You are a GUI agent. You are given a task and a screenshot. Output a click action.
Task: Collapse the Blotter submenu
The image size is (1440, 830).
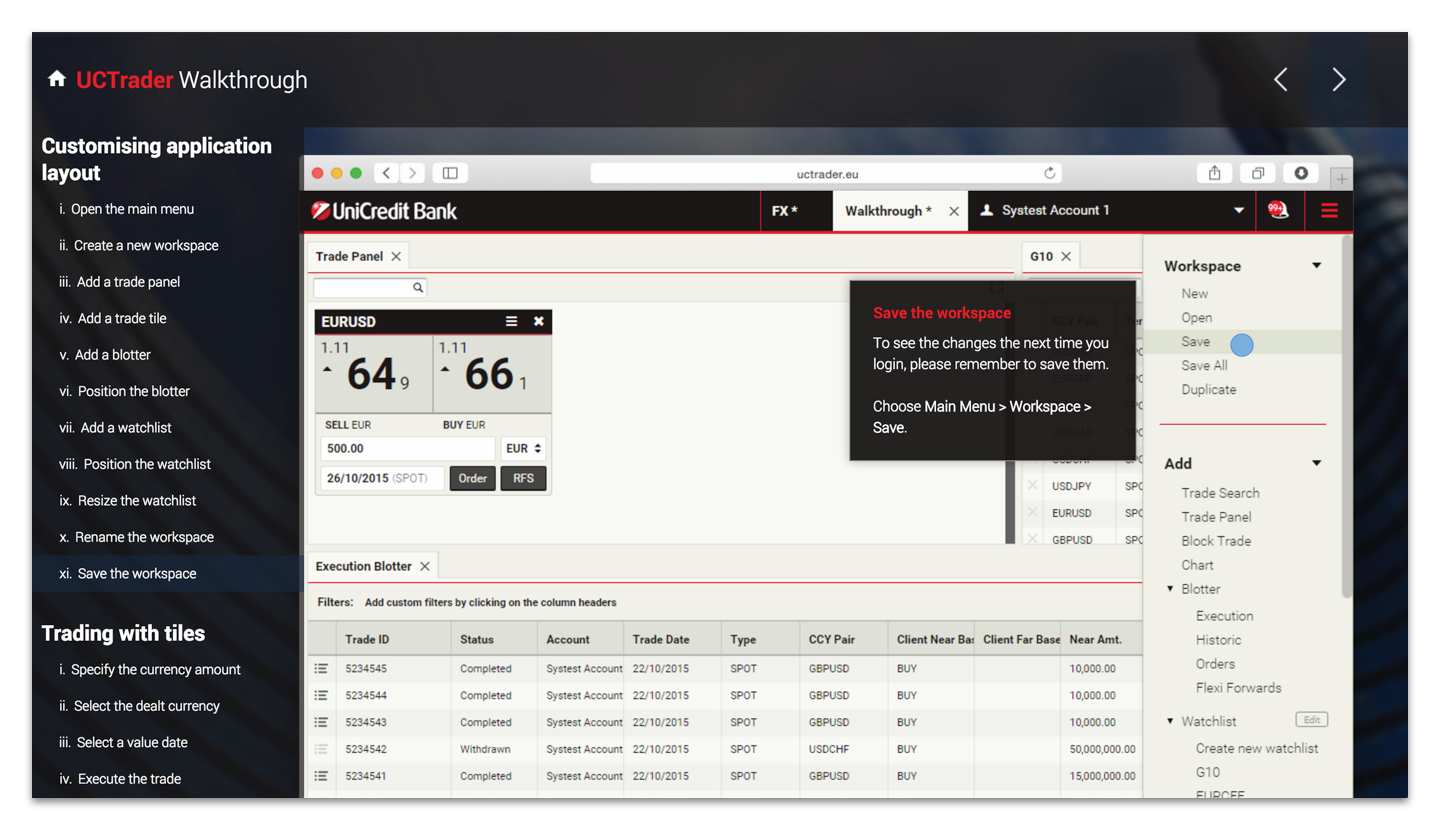point(1170,589)
